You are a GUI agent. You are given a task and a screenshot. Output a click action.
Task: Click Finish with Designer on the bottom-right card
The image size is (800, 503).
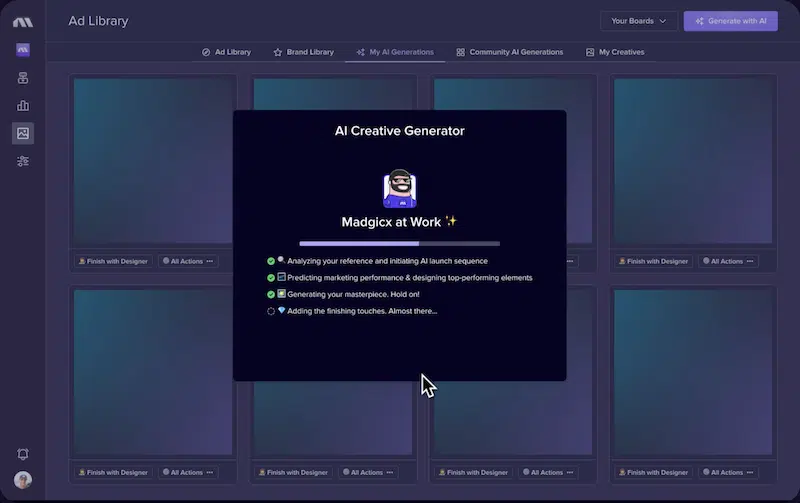click(x=654, y=472)
